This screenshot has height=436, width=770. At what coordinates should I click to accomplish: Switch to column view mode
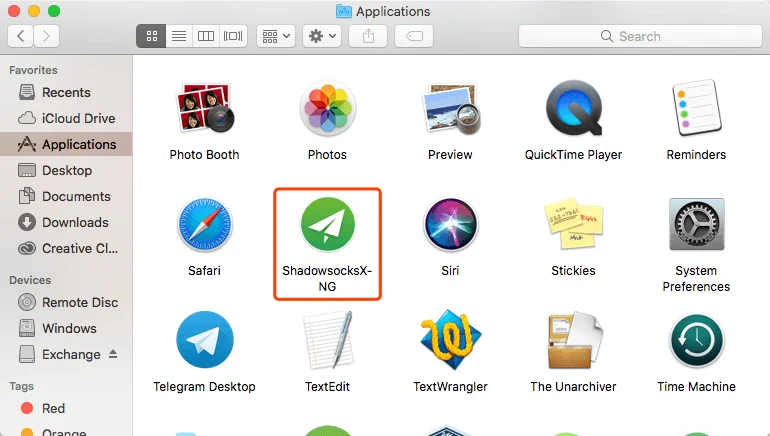(206, 36)
